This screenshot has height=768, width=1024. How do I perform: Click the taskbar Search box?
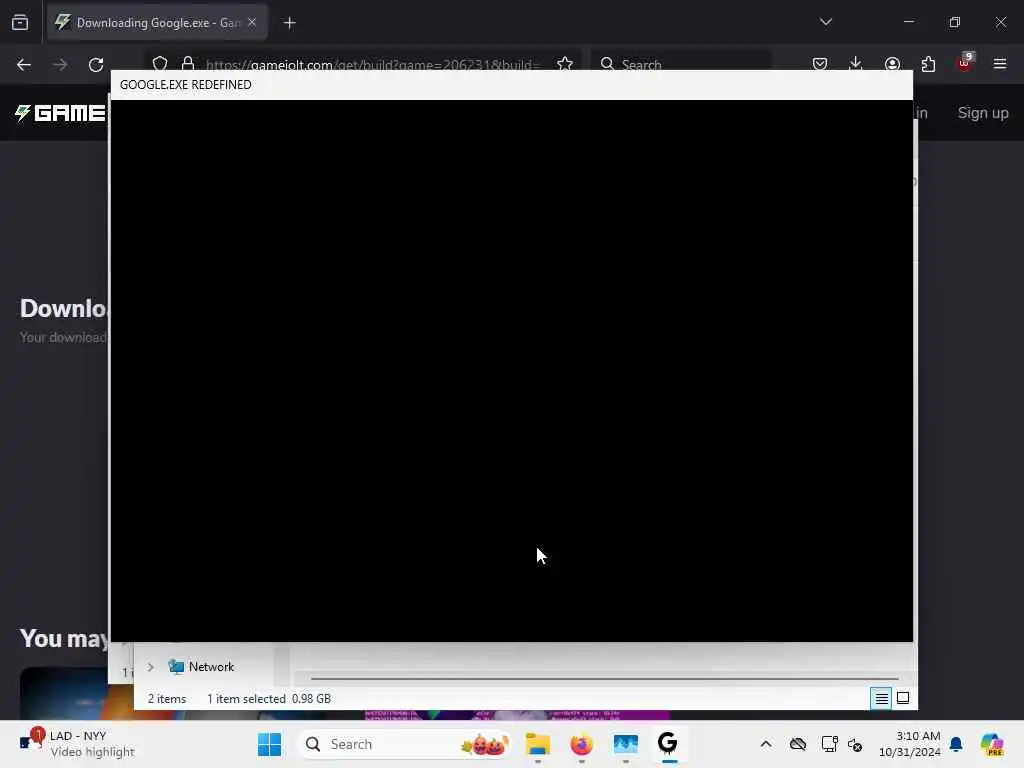point(403,744)
